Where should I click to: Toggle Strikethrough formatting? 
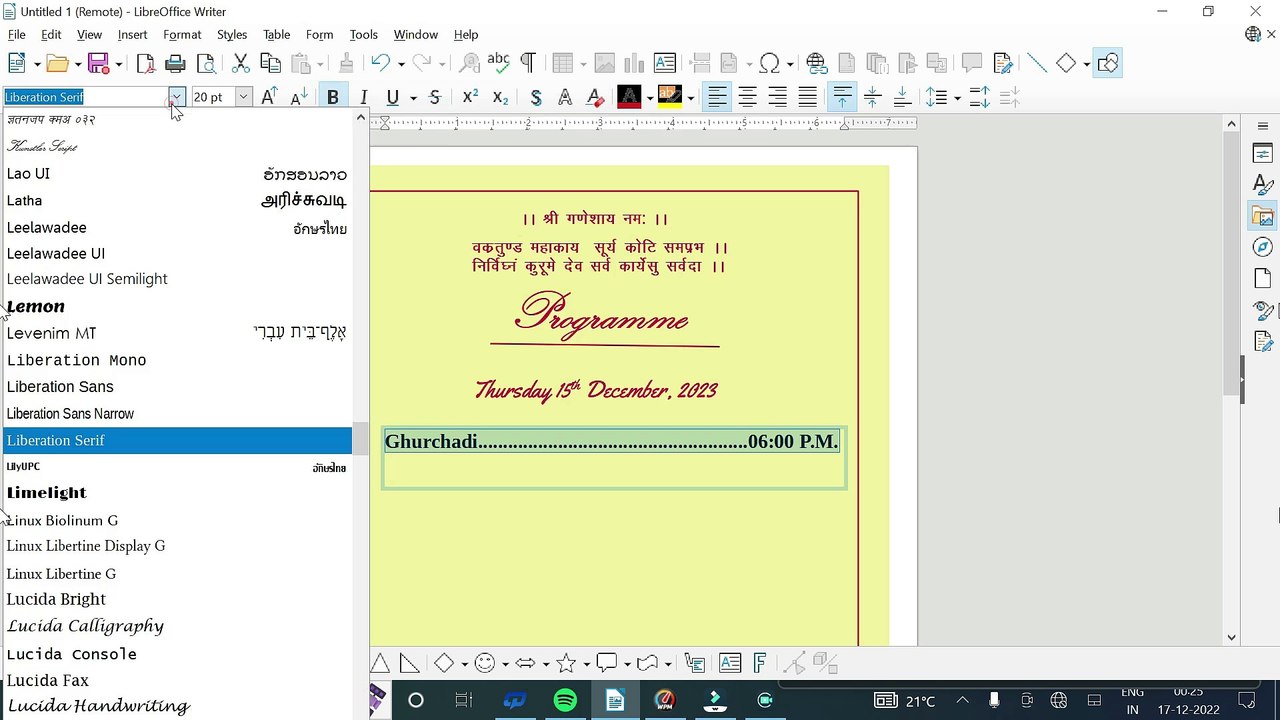point(434,97)
